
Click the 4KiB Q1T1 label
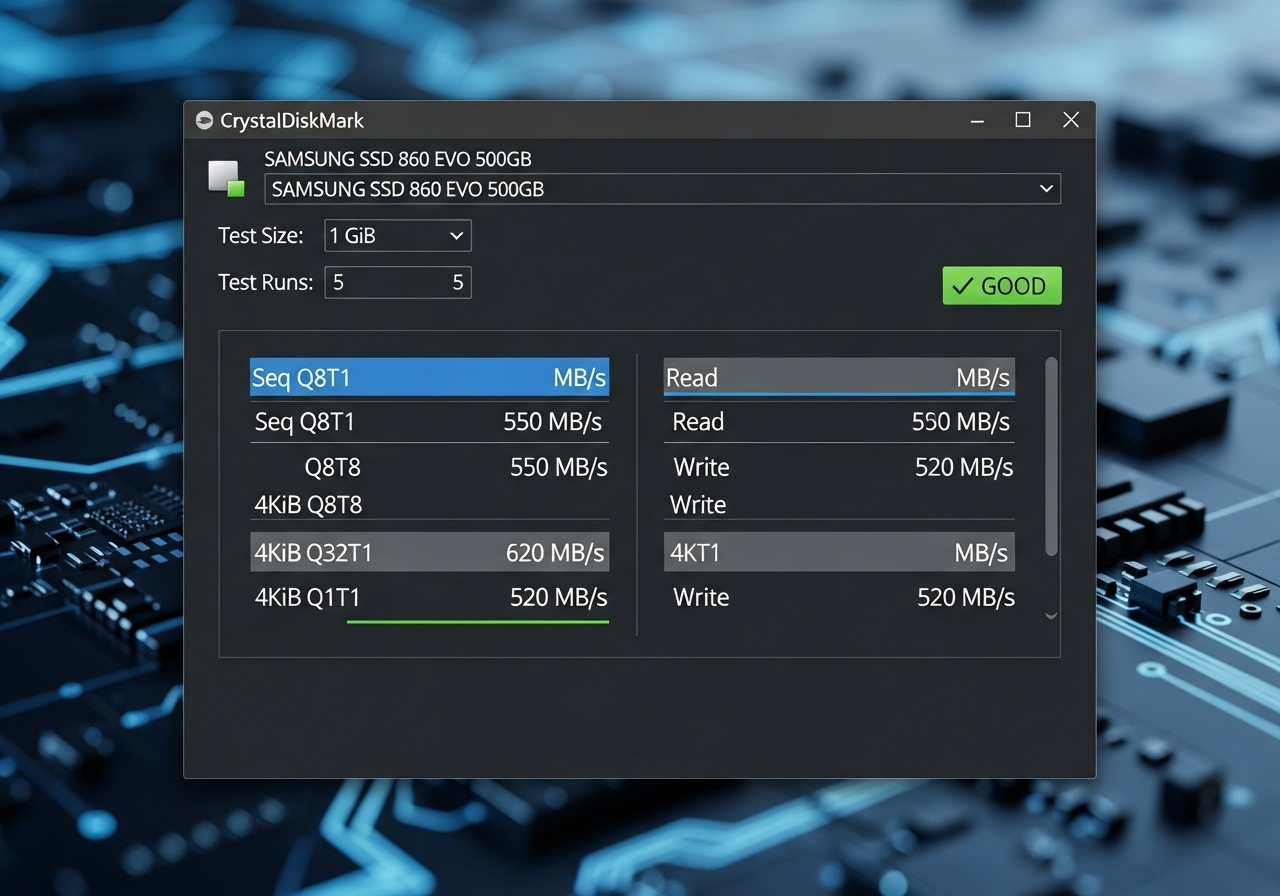click(x=307, y=597)
